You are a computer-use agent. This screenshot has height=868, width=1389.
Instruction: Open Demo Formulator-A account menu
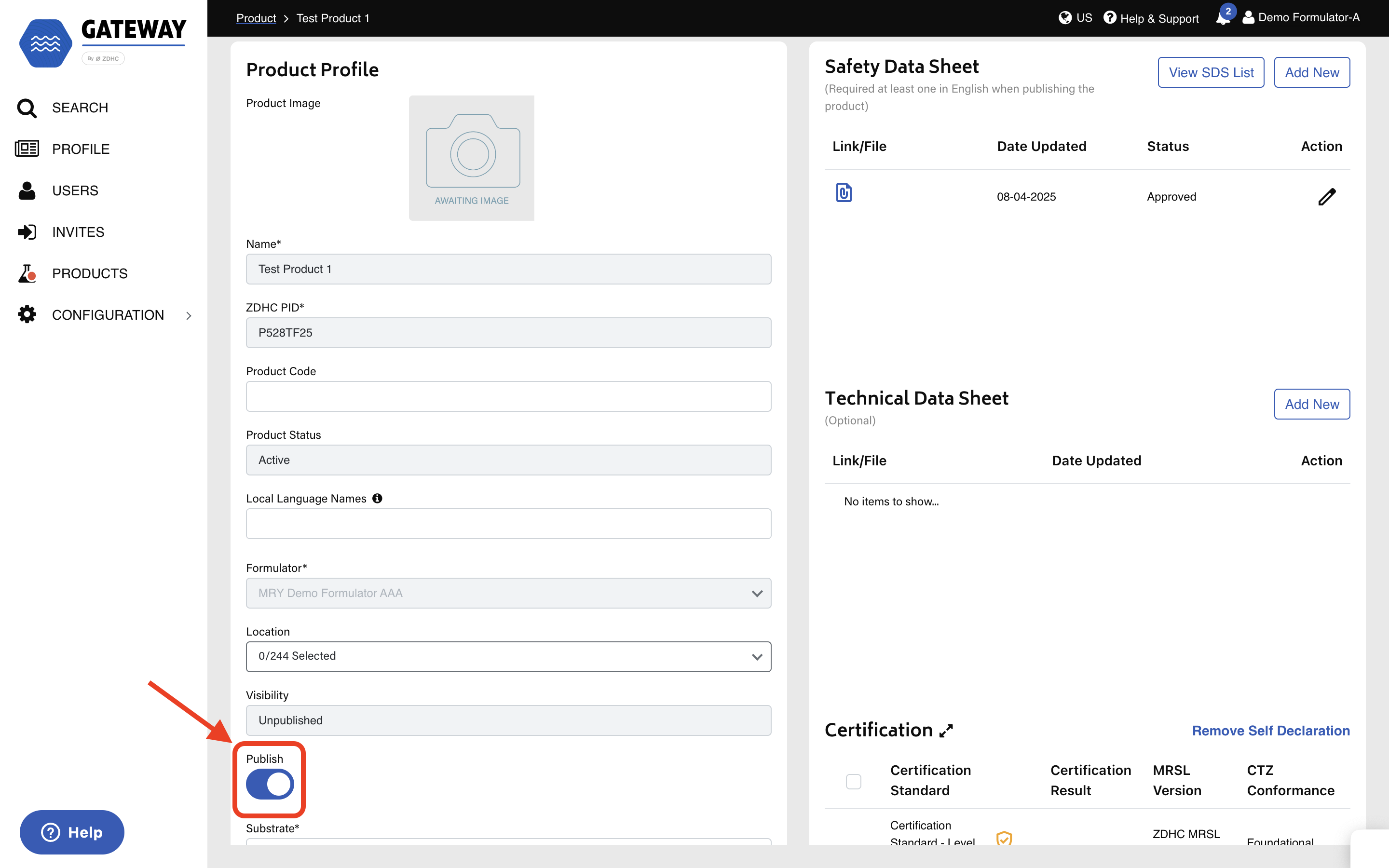coord(1308,18)
